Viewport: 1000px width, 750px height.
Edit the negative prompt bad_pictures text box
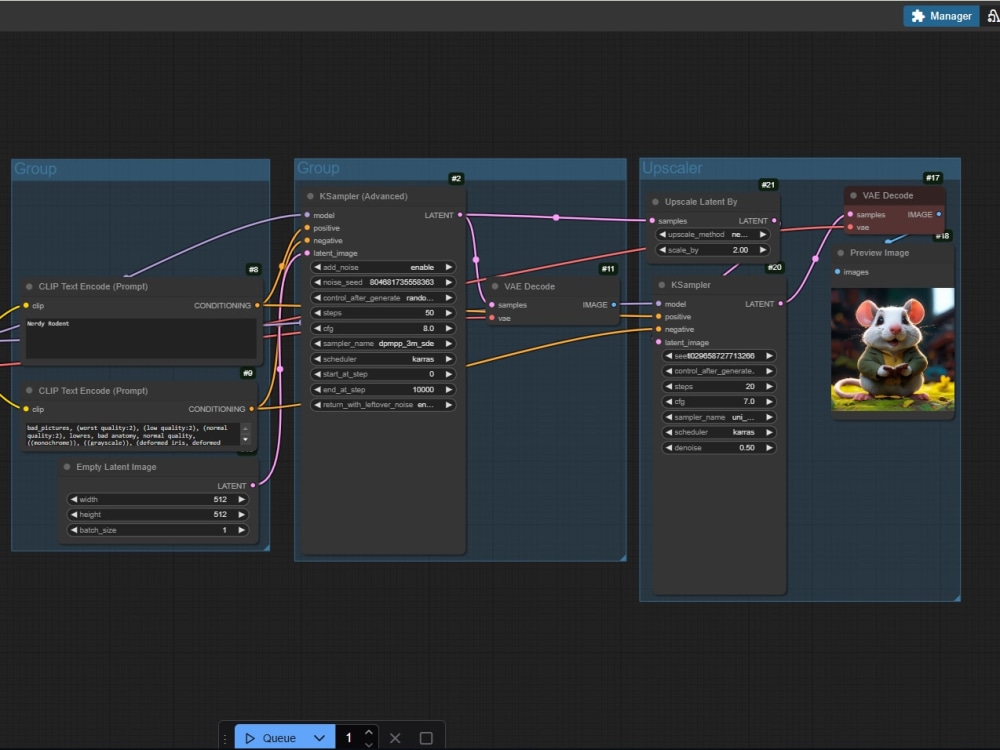pos(132,435)
